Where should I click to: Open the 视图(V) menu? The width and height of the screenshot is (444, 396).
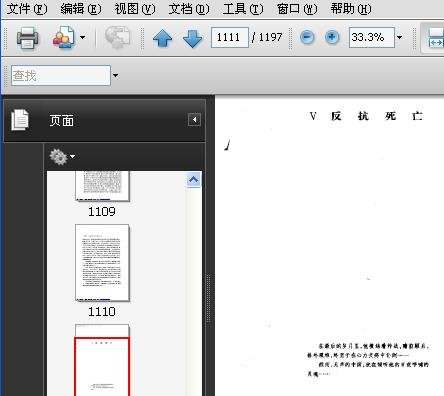coord(135,9)
